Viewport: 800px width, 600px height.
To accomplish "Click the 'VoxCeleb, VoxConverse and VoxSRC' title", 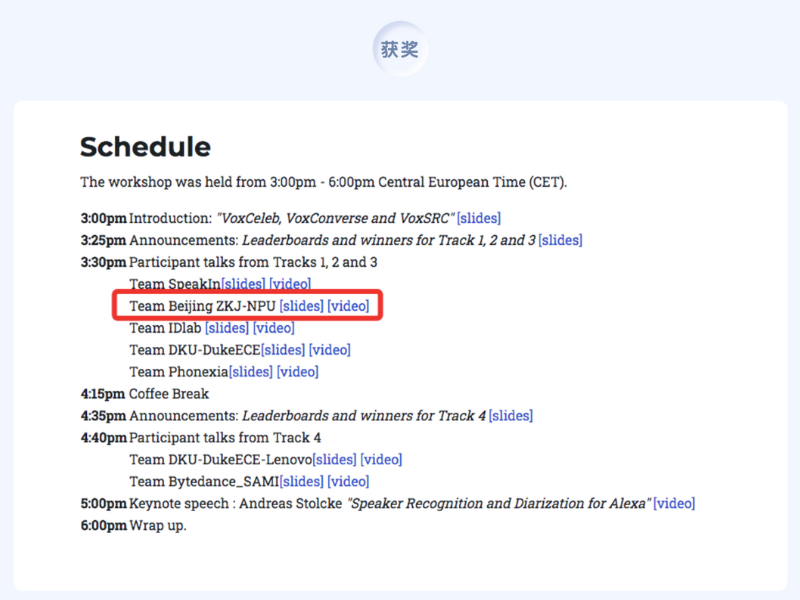I will (x=335, y=218).
